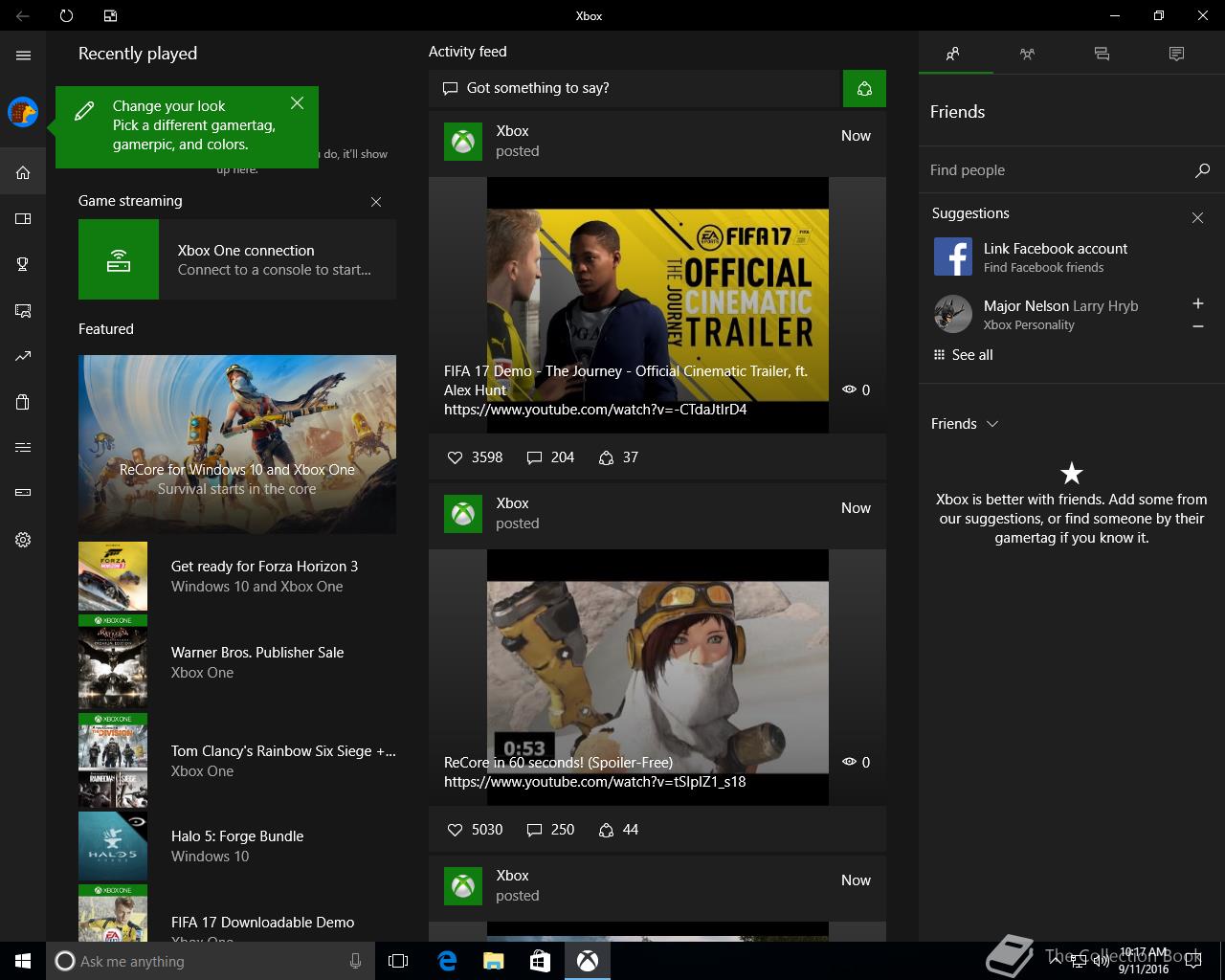Open Major Nelson's profile picture

[953, 314]
